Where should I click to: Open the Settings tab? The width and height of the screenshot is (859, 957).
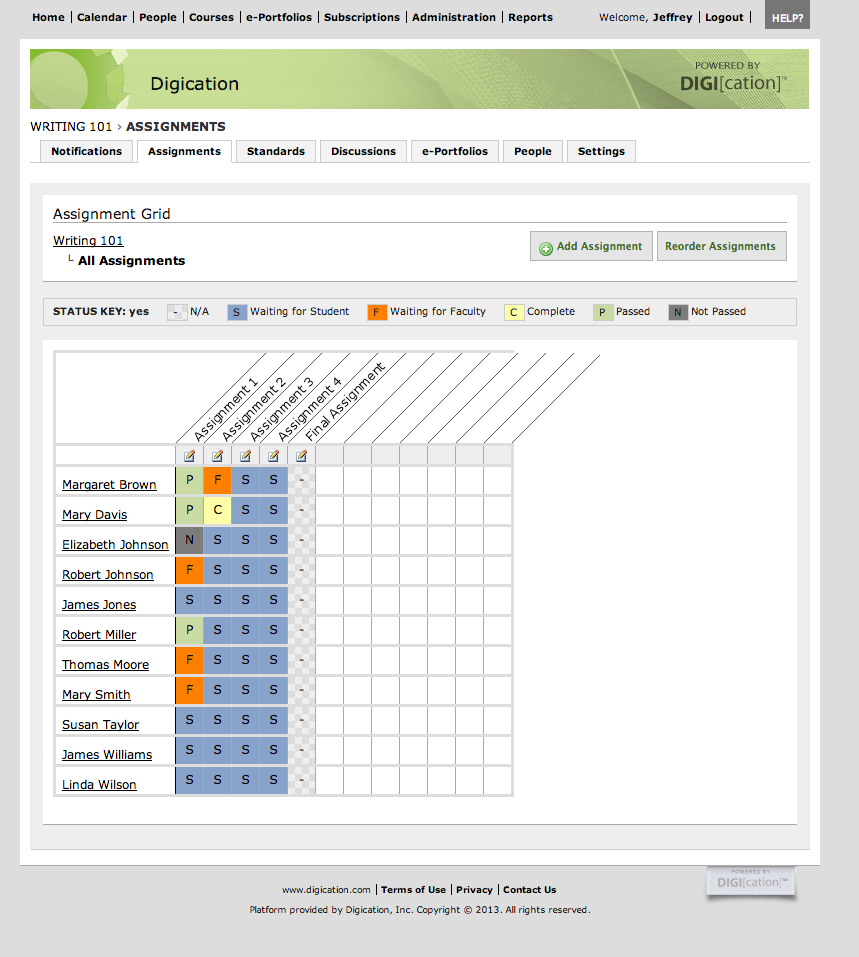pos(600,151)
